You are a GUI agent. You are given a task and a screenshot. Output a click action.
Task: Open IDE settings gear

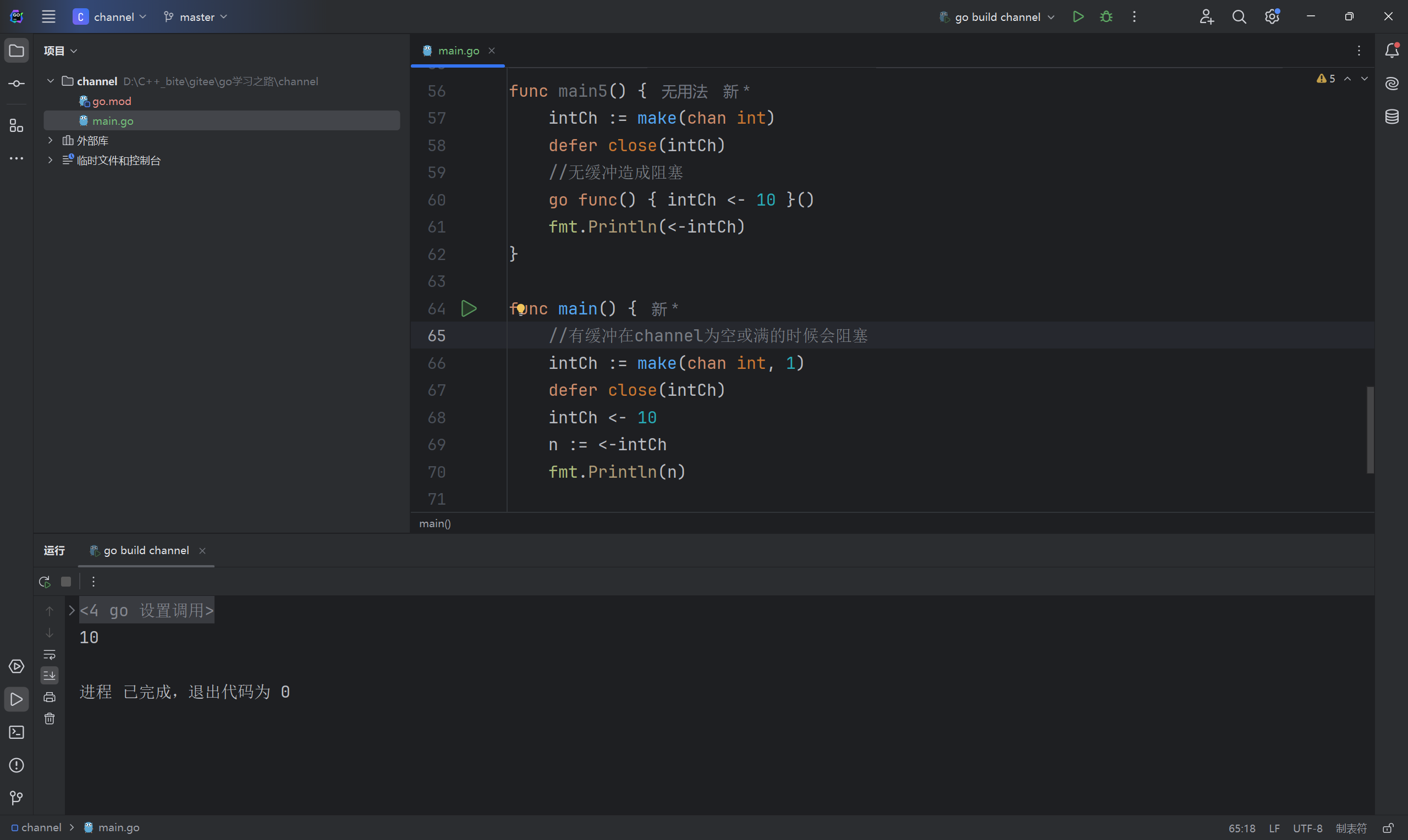pyautogui.click(x=1272, y=16)
